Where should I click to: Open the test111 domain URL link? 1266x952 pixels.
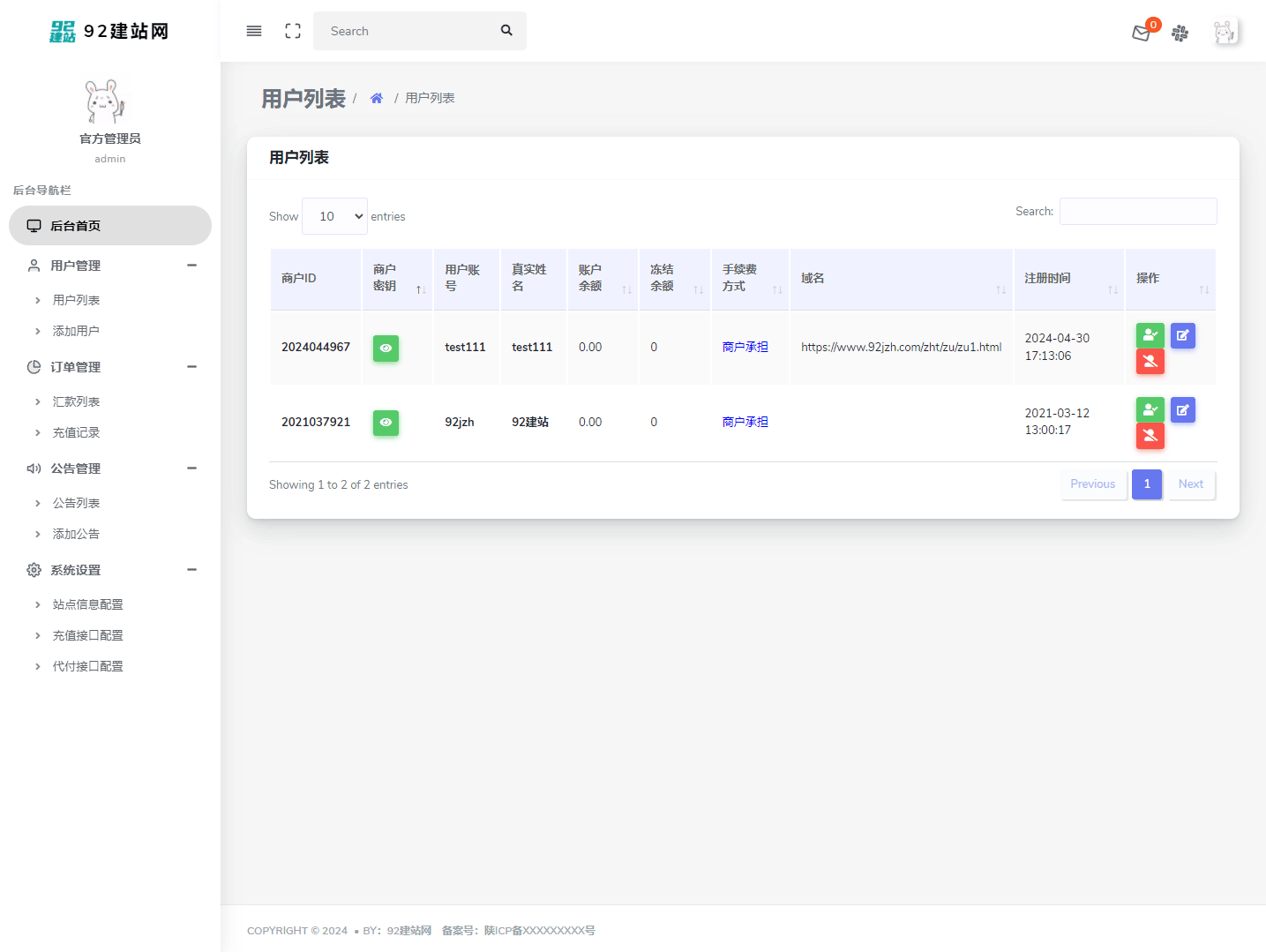click(x=901, y=348)
